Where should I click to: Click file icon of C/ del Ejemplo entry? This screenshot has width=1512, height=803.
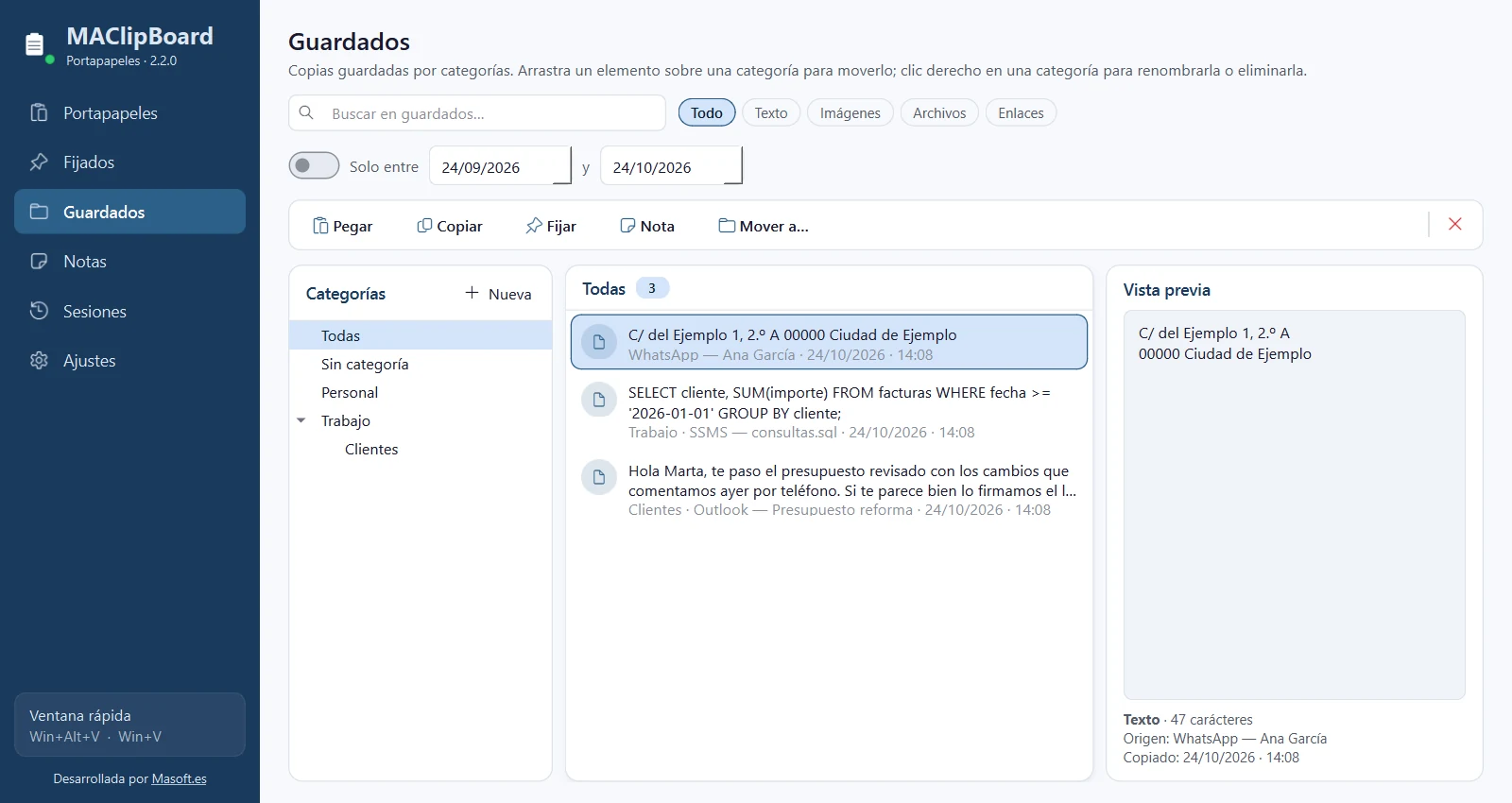tap(599, 342)
